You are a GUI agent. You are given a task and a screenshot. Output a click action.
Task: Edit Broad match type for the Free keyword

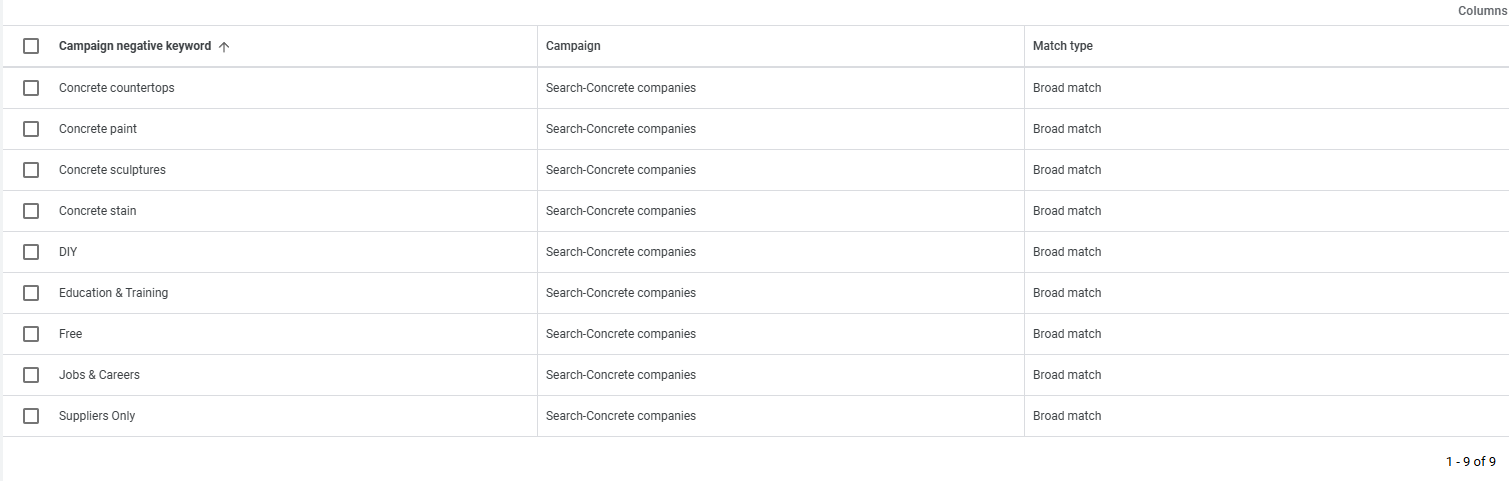point(1067,334)
